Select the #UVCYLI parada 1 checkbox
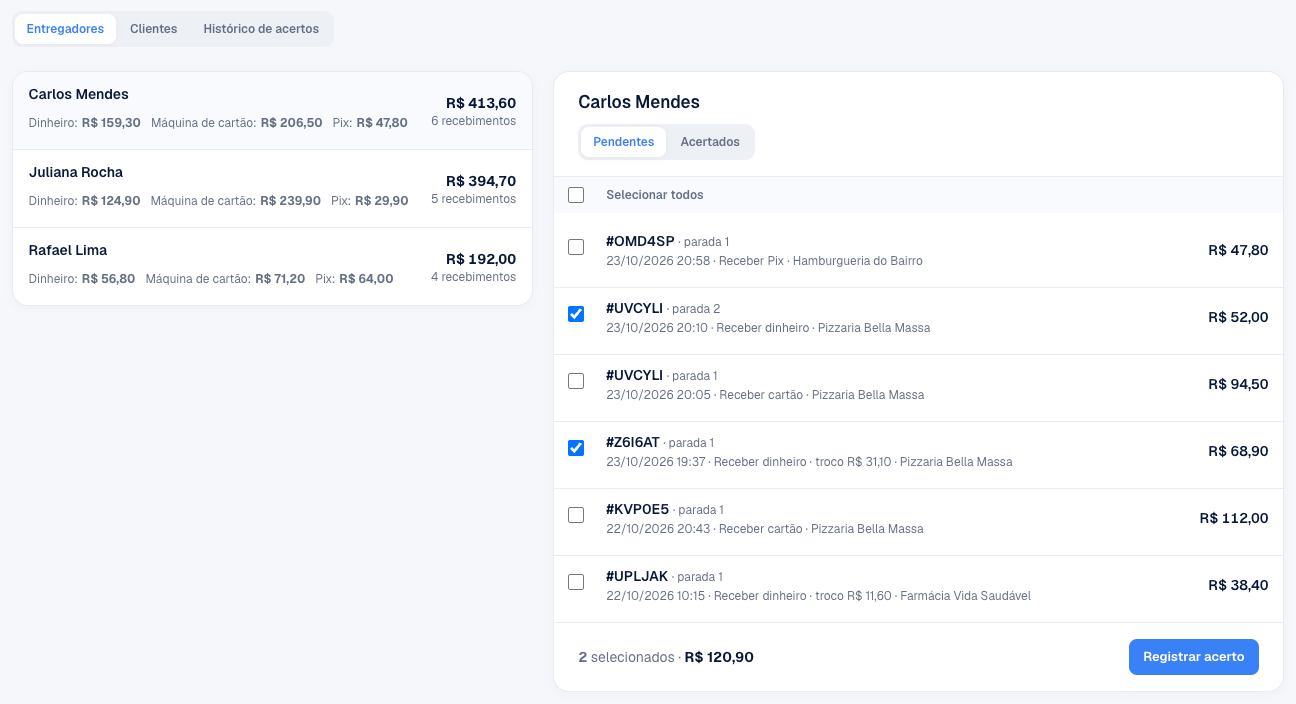The height and width of the screenshot is (704, 1296). coord(576,381)
